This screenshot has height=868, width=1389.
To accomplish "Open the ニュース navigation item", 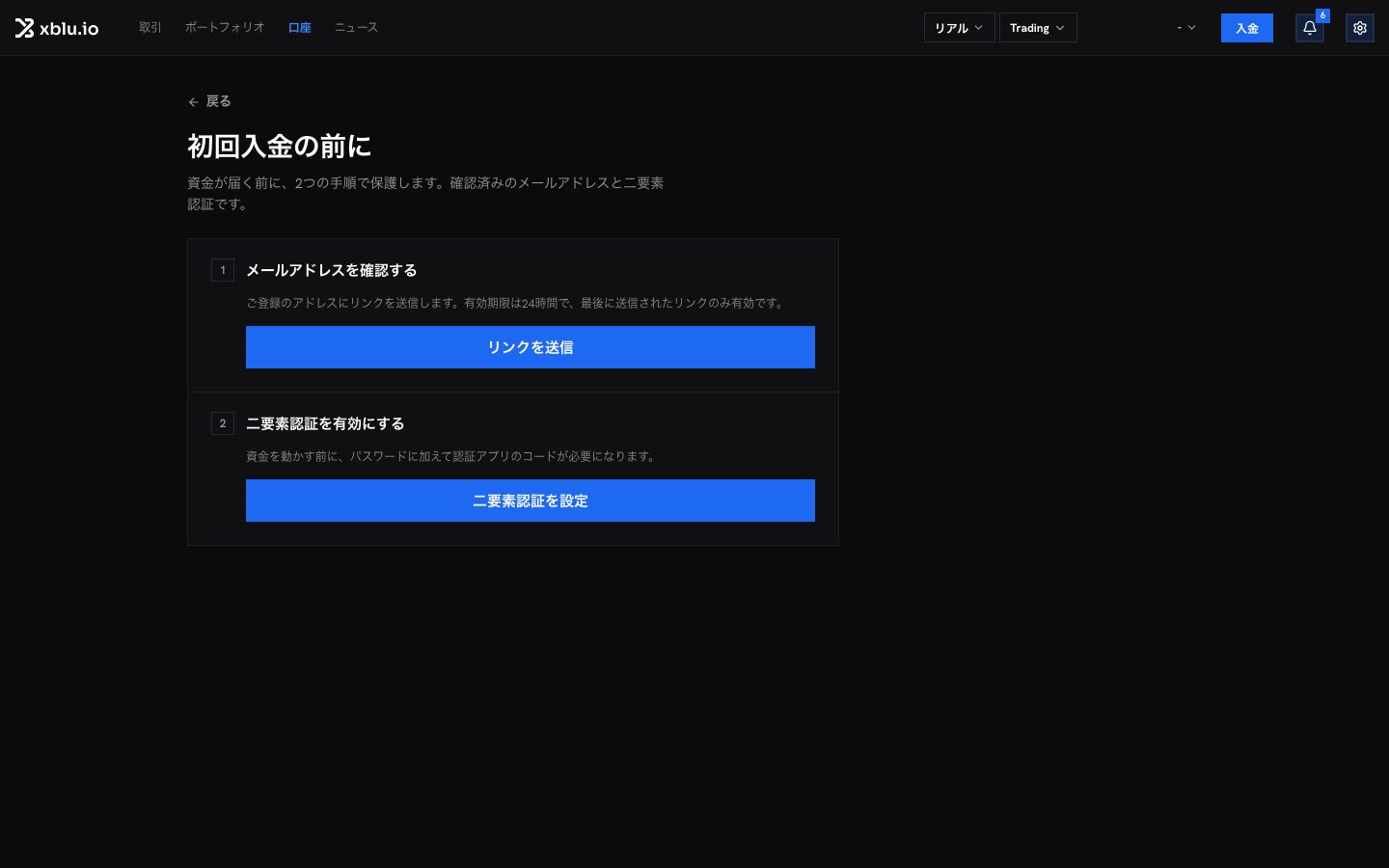I will tap(356, 28).
